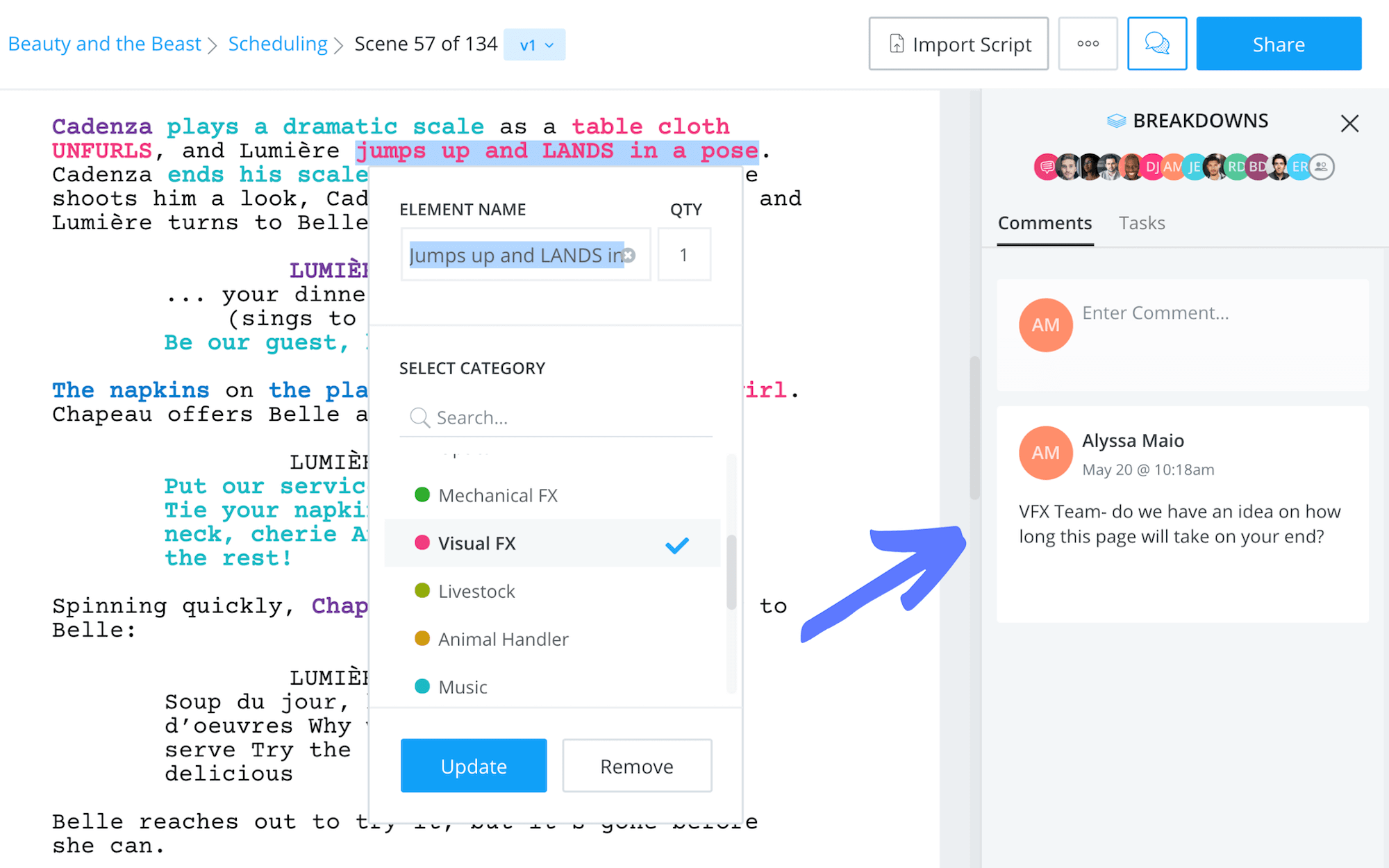Click the Update button
Screen dimensions: 1389x868
(474, 765)
